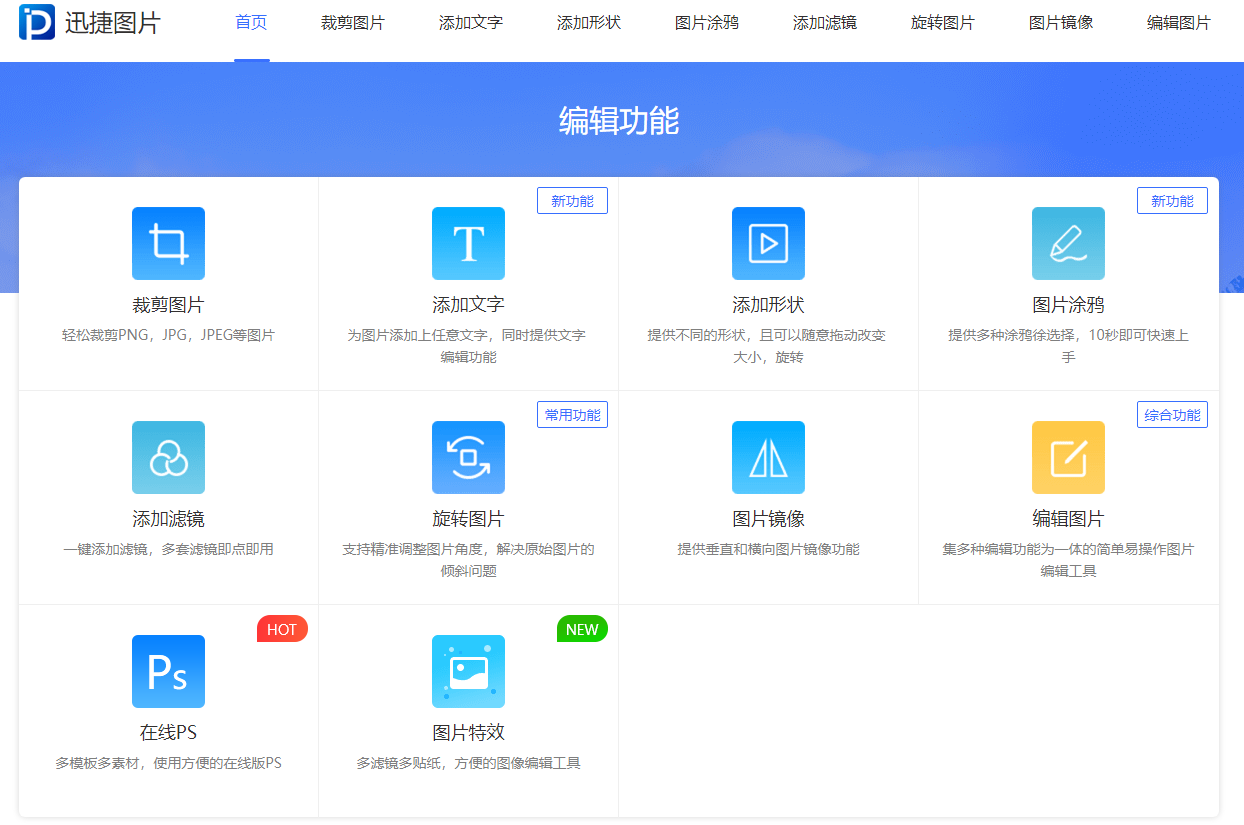Open 图片涂鸦 in the top navigation
This screenshot has height=825, width=1244.
[x=707, y=22]
